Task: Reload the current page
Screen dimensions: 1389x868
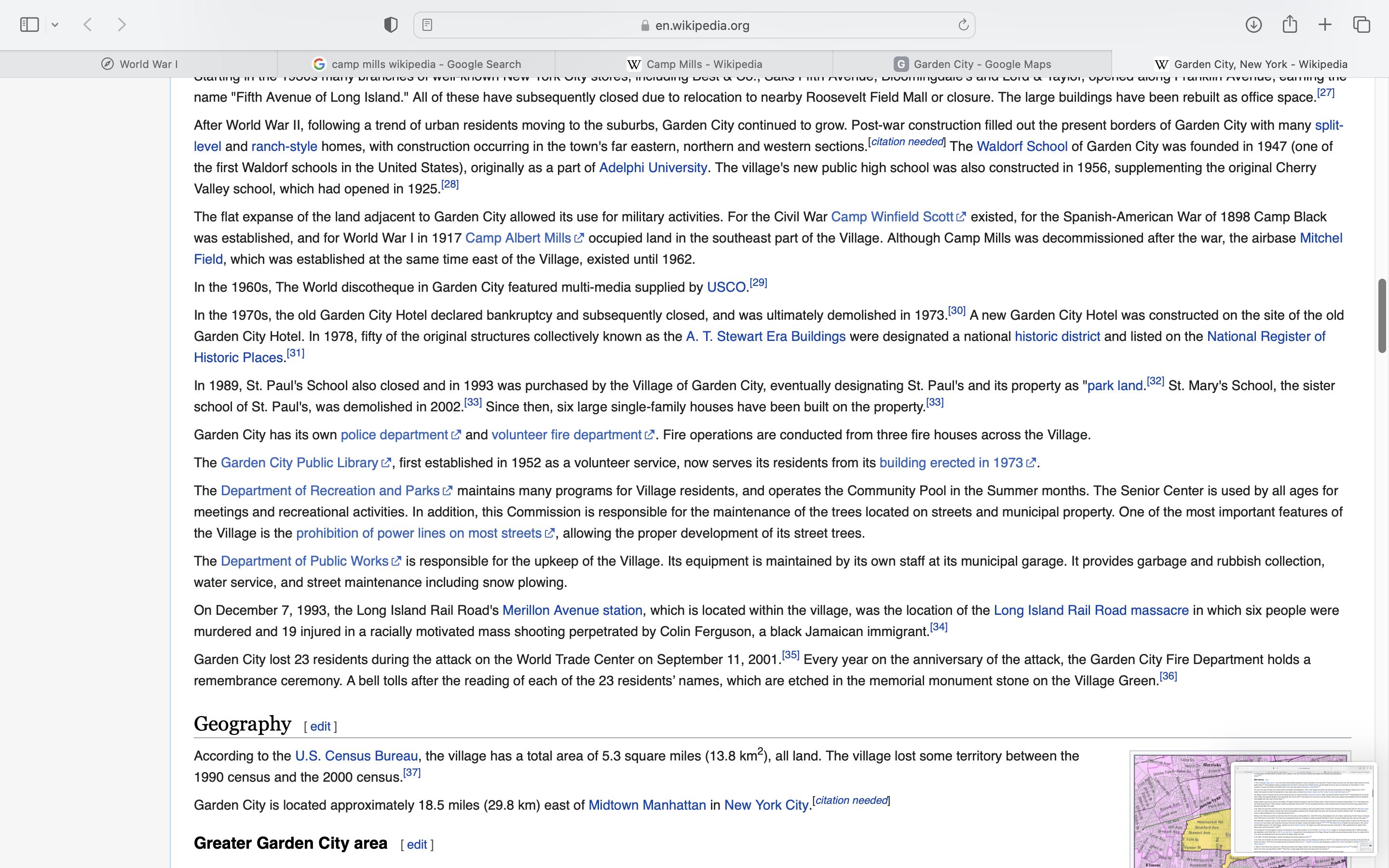Action: (963, 25)
